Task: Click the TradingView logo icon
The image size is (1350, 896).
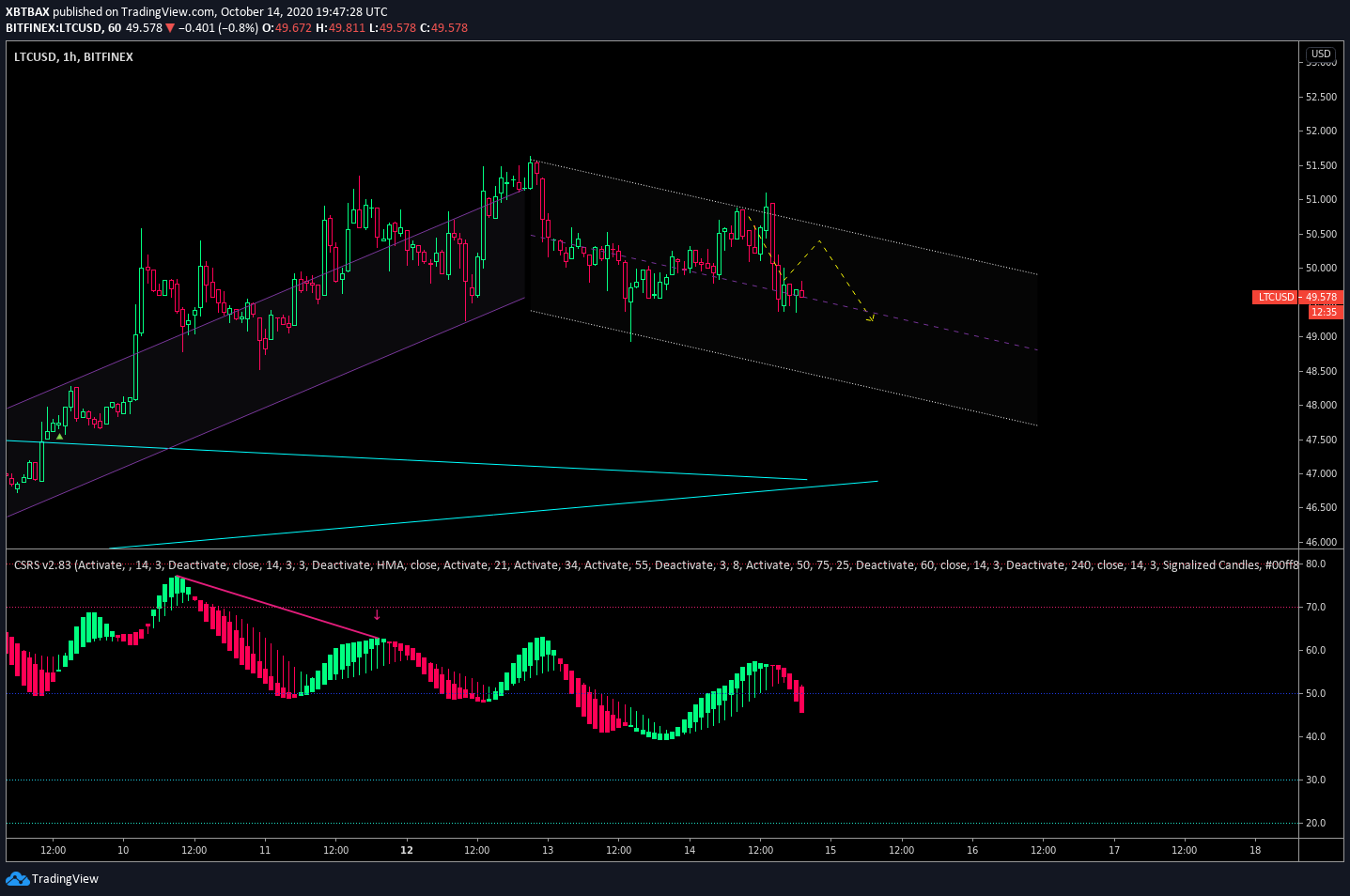Action: click(17, 878)
